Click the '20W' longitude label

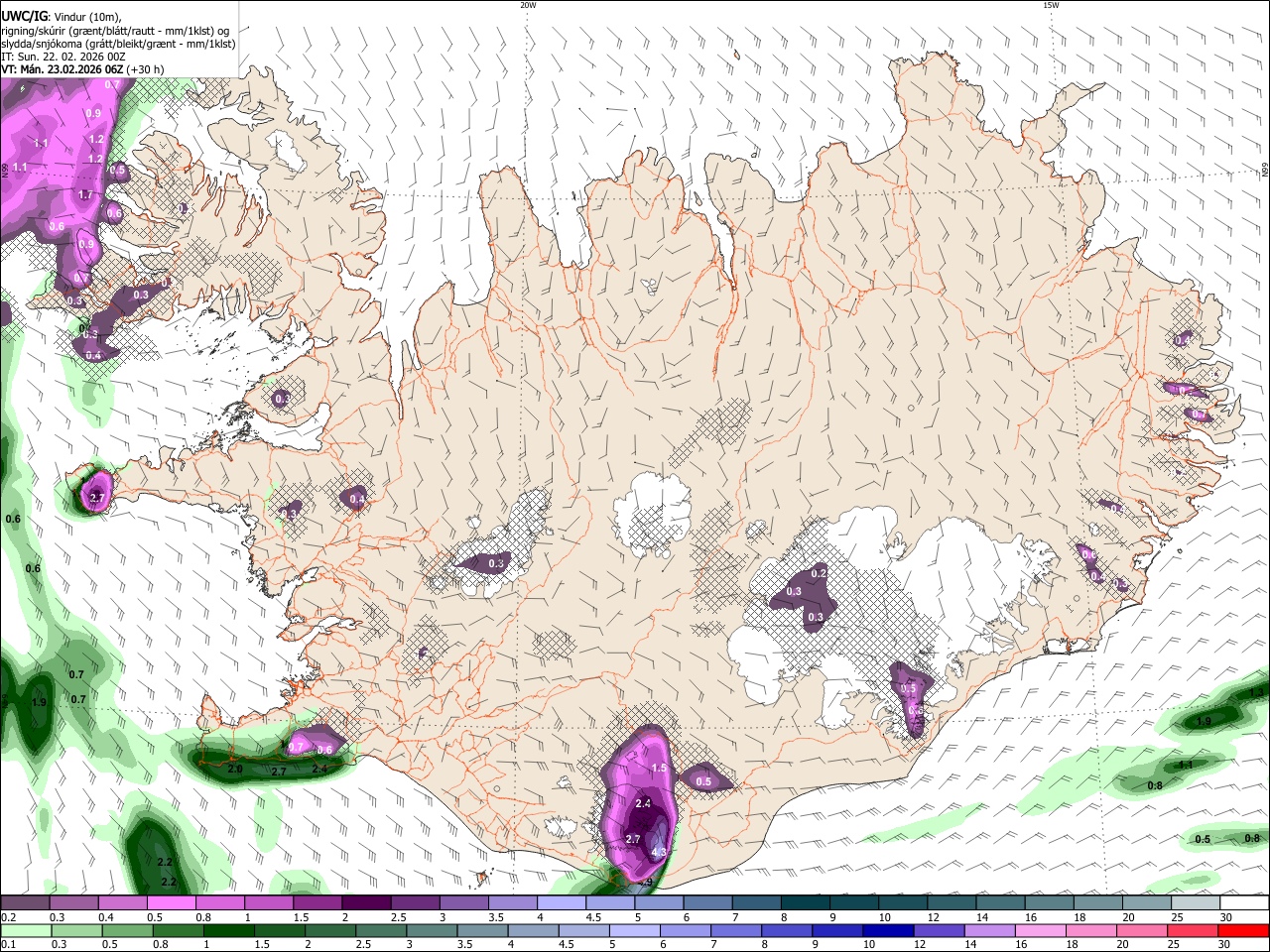coord(528,5)
